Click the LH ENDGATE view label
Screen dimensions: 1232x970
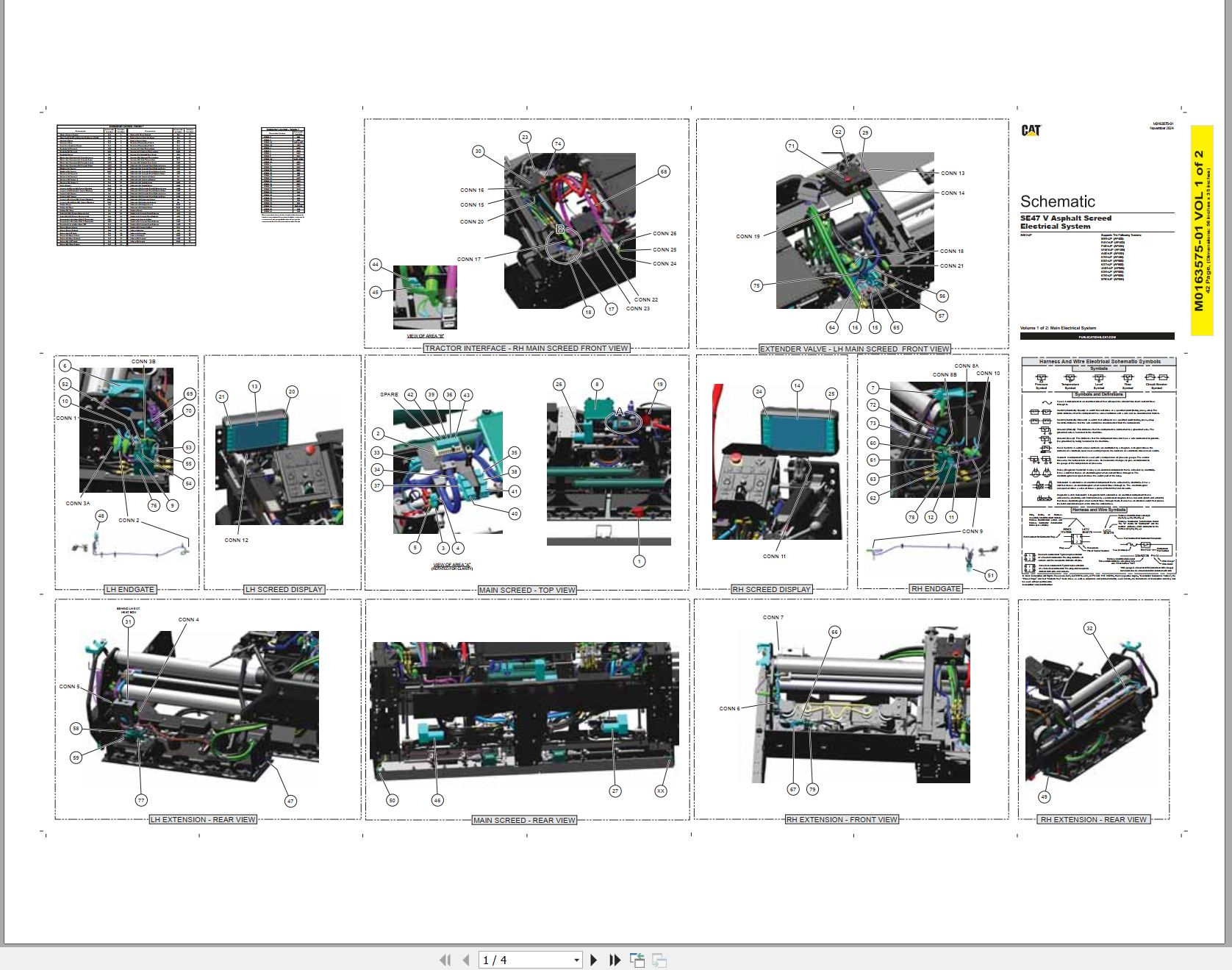[x=130, y=589]
